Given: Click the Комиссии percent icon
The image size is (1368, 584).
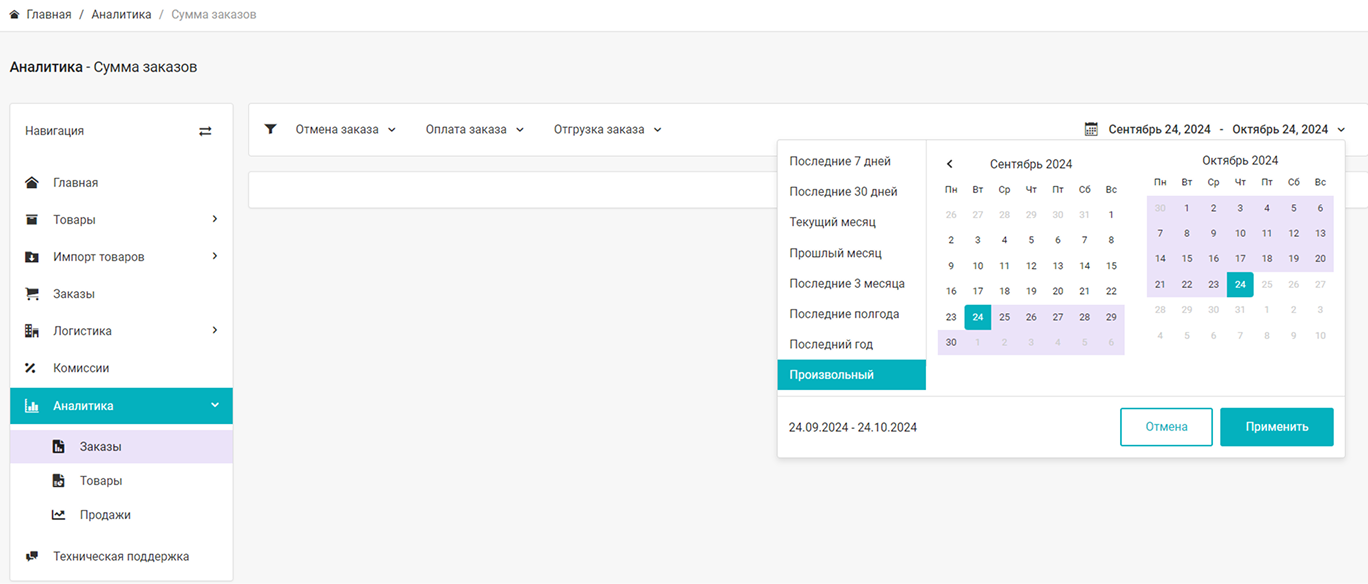Looking at the screenshot, I should 31,368.
